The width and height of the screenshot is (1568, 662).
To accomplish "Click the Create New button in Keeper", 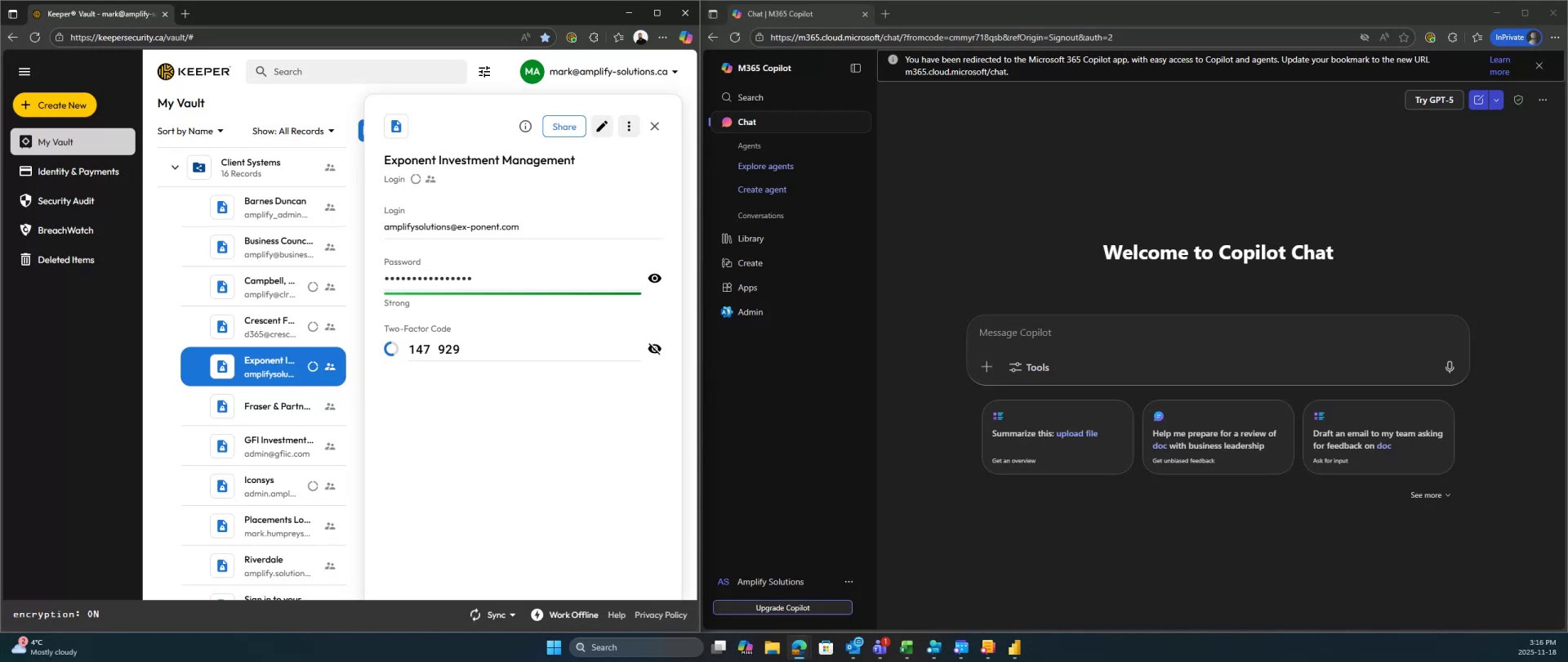I will point(55,105).
